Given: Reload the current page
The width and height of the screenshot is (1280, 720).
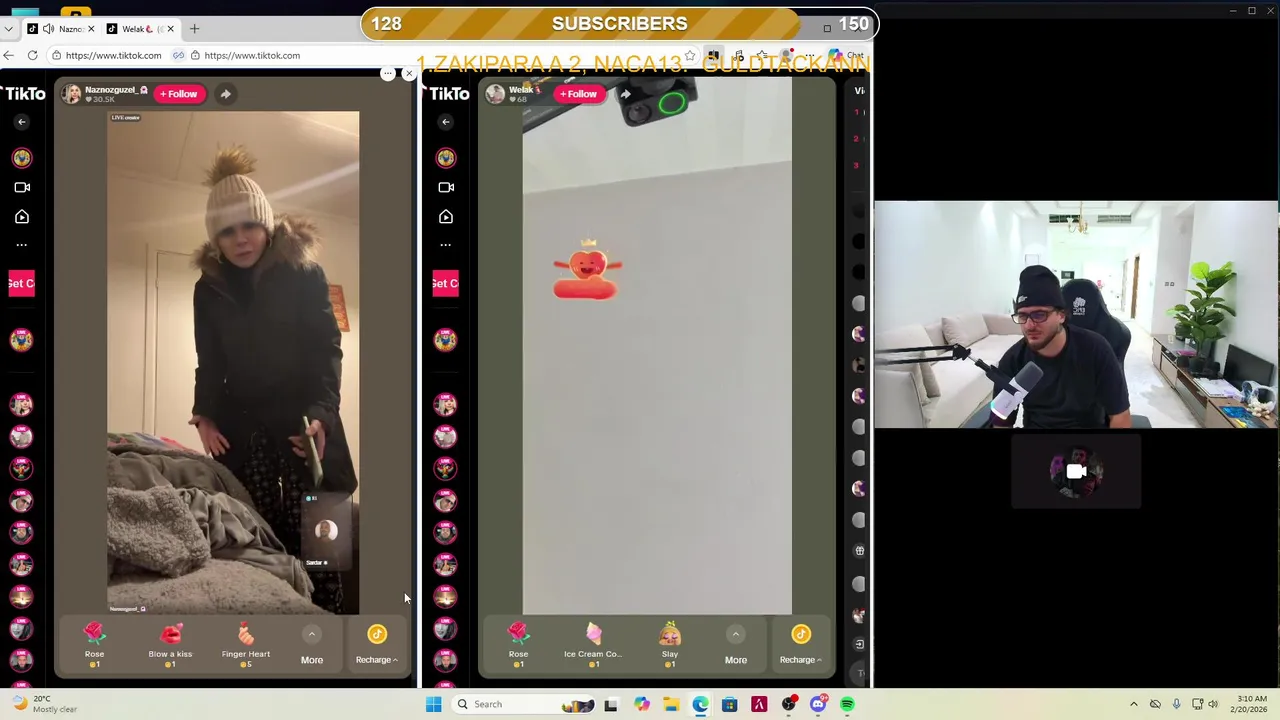Looking at the screenshot, I should pos(33,56).
